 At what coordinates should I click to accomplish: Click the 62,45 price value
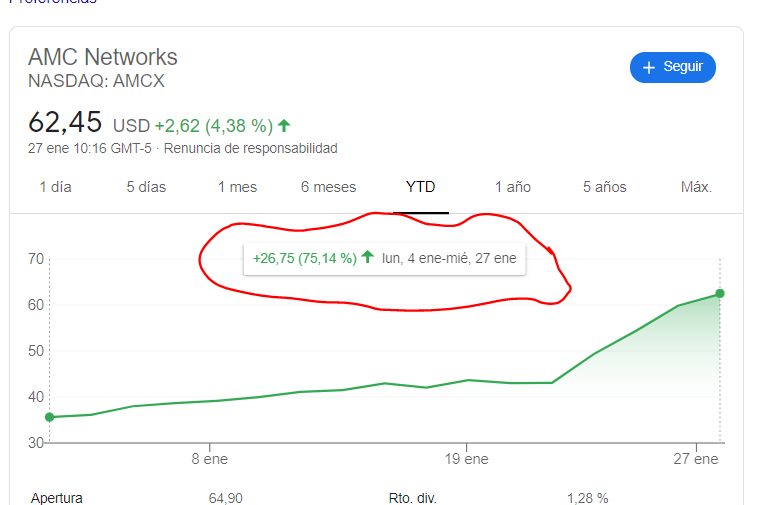click(65, 122)
